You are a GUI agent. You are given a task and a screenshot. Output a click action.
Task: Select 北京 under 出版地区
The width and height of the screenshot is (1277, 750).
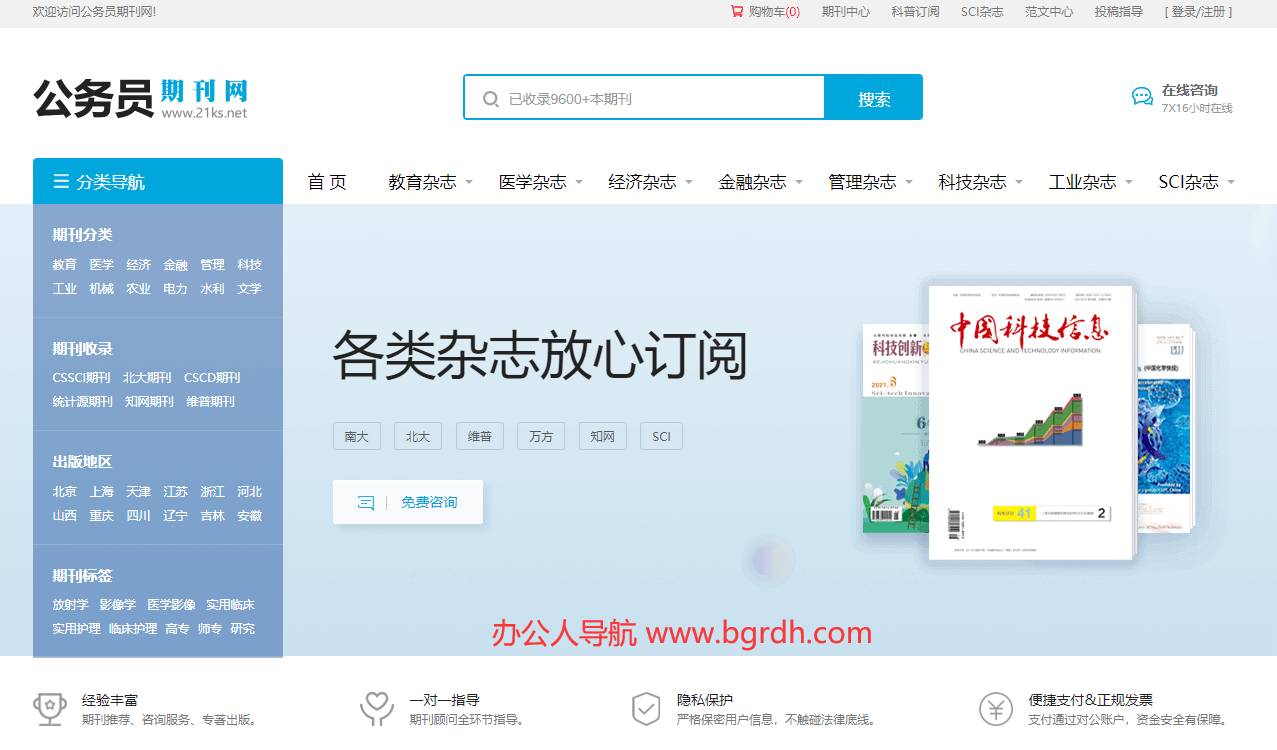pyautogui.click(x=64, y=491)
